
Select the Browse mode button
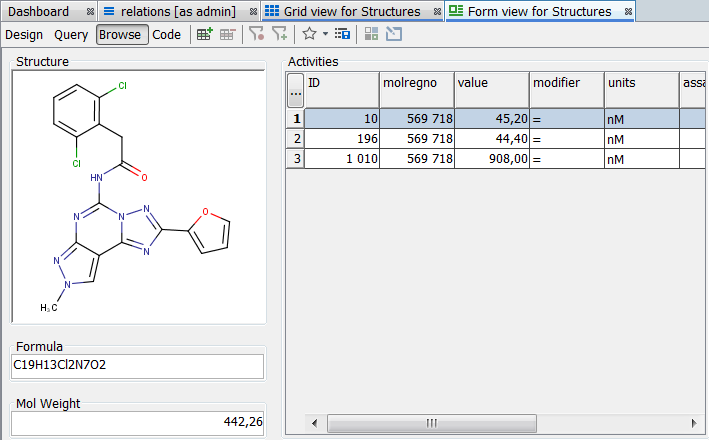(x=122, y=34)
